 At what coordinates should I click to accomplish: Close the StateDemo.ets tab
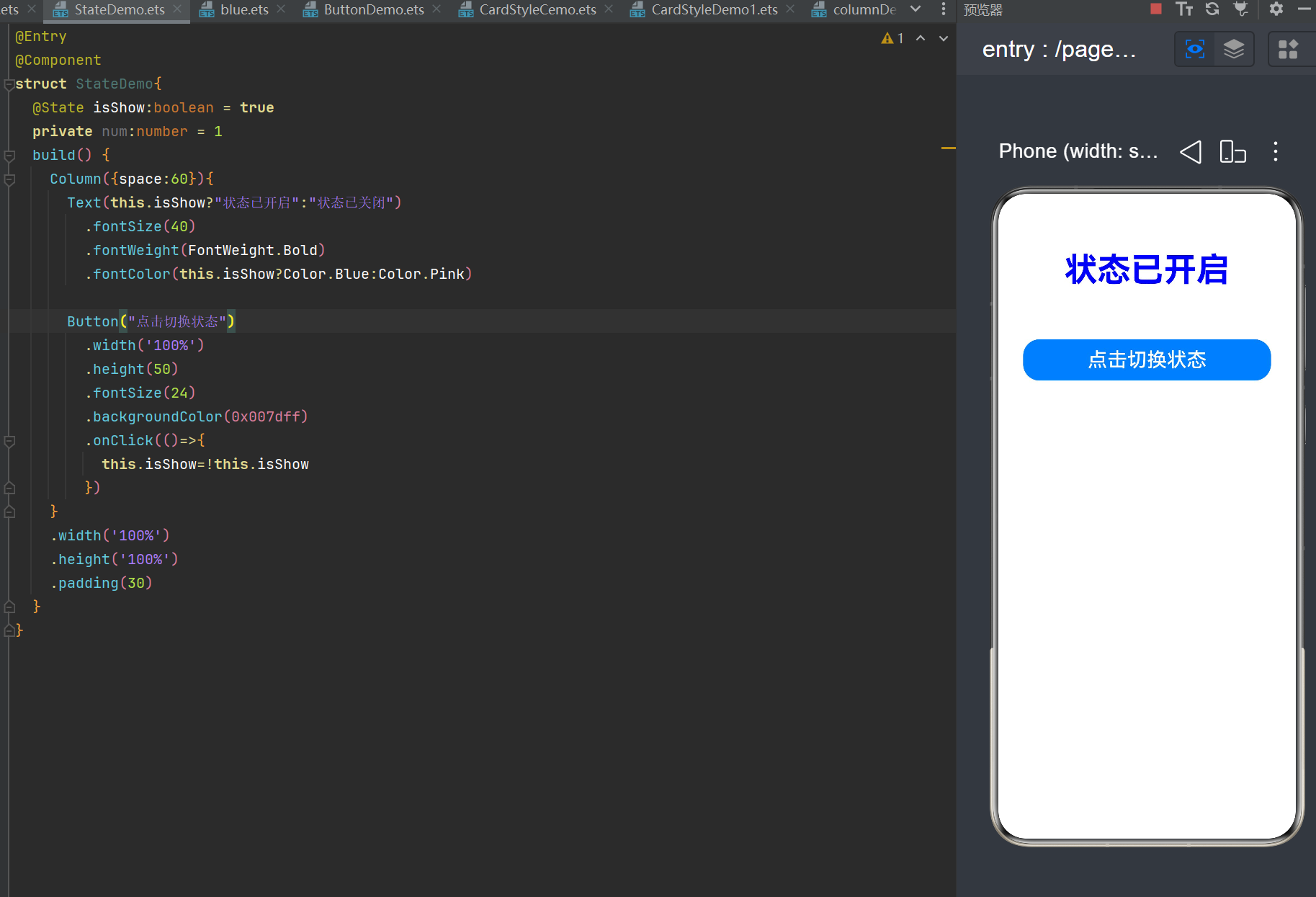(177, 9)
